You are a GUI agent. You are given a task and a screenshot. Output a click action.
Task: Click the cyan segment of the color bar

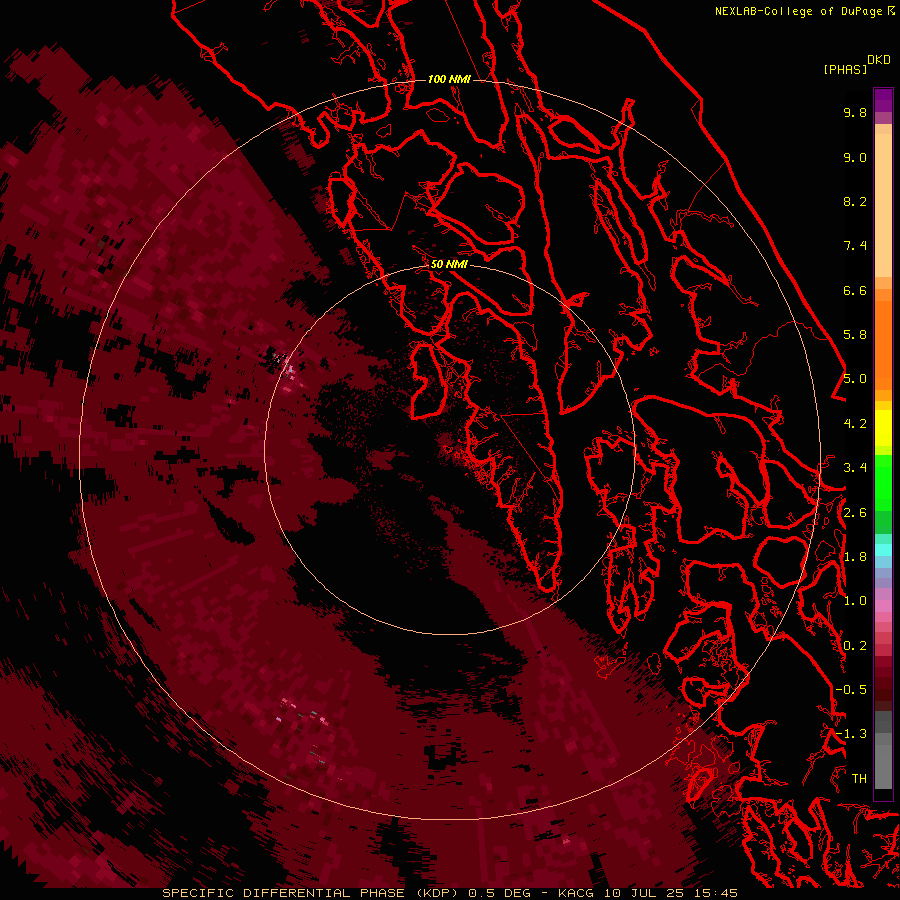[x=883, y=549]
